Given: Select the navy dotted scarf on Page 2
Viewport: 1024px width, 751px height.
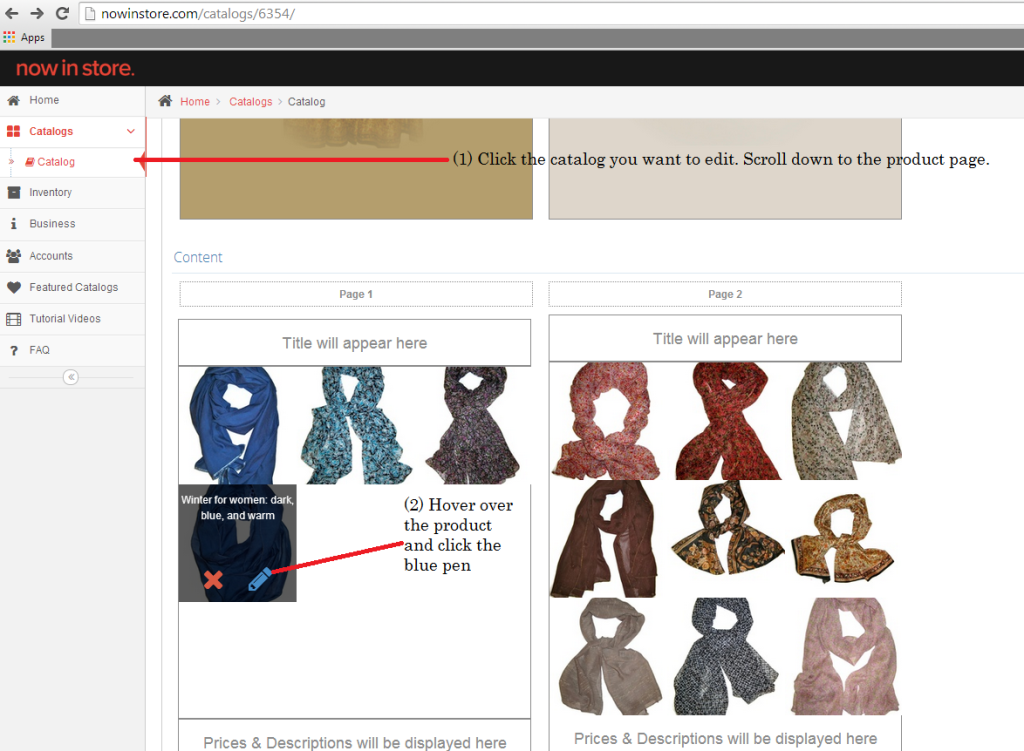Looking at the screenshot, I should 725,656.
